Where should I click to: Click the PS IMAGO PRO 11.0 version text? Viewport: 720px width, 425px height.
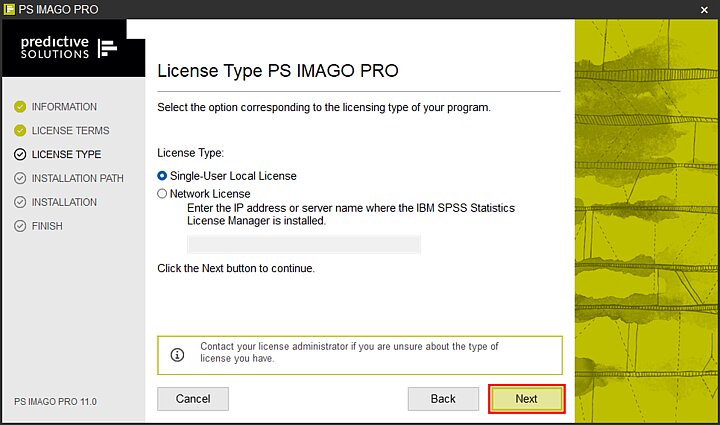(55, 402)
